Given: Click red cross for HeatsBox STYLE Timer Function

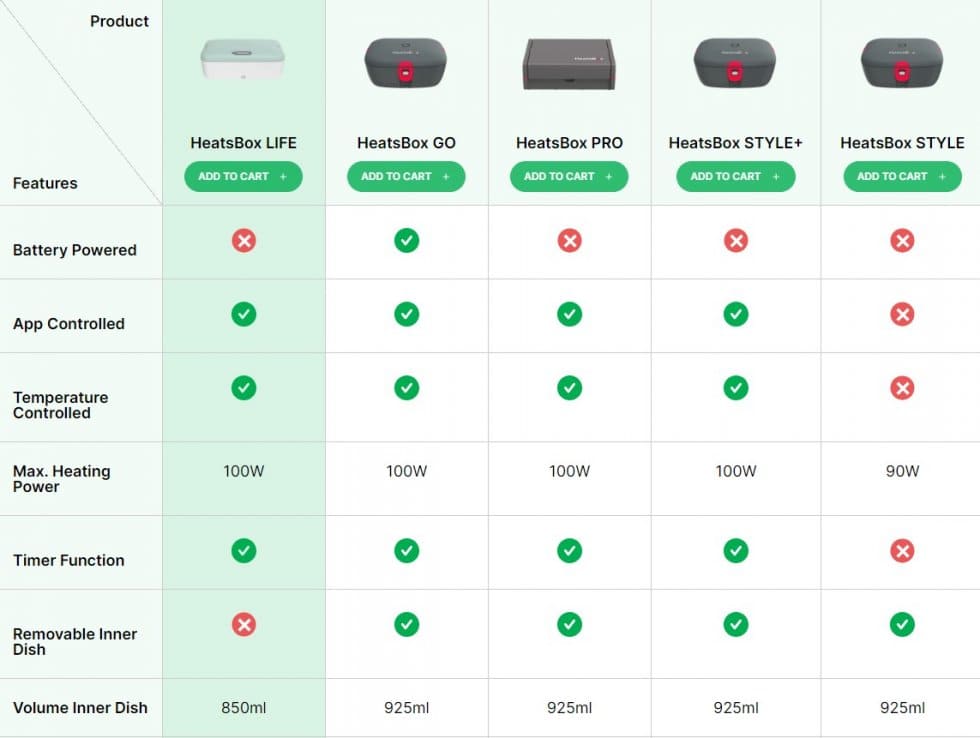Looking at the screenshot, I should click(x=902, y=551).
